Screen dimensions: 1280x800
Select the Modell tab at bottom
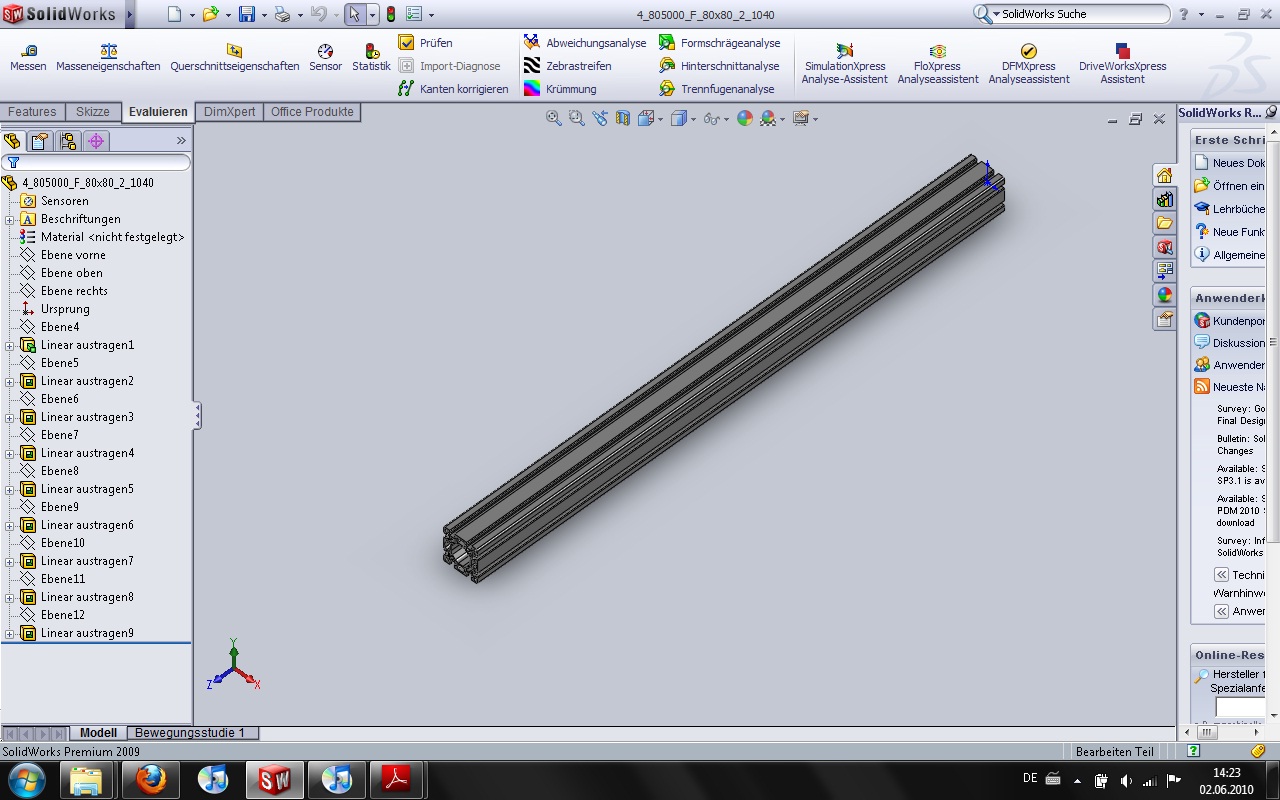[x=99, y=733]
